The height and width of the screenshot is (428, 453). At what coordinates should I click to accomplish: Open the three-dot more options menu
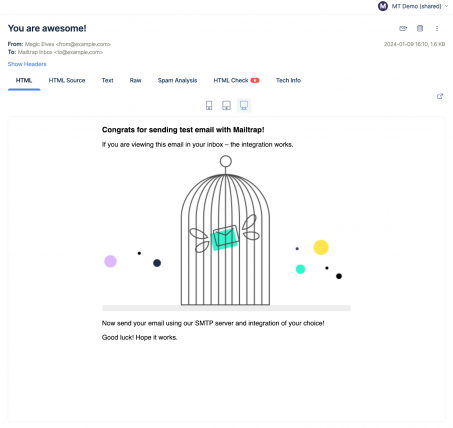coord(437,28)
